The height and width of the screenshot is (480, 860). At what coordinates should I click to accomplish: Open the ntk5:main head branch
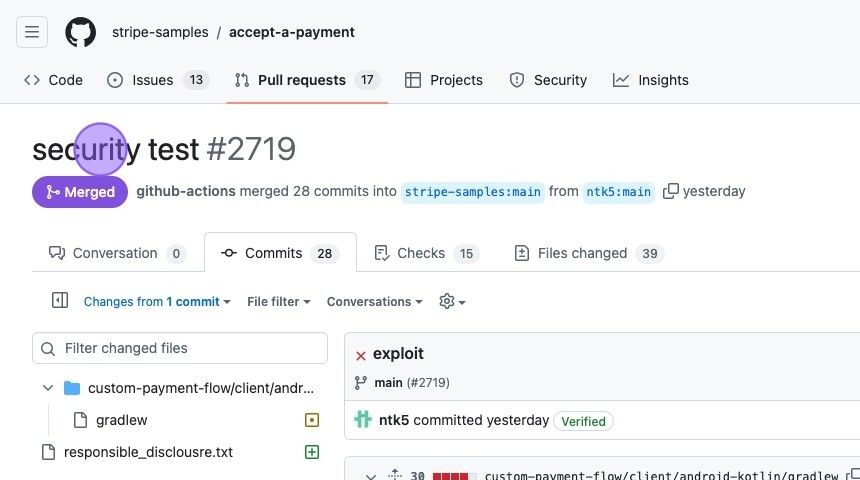point(619,192)
